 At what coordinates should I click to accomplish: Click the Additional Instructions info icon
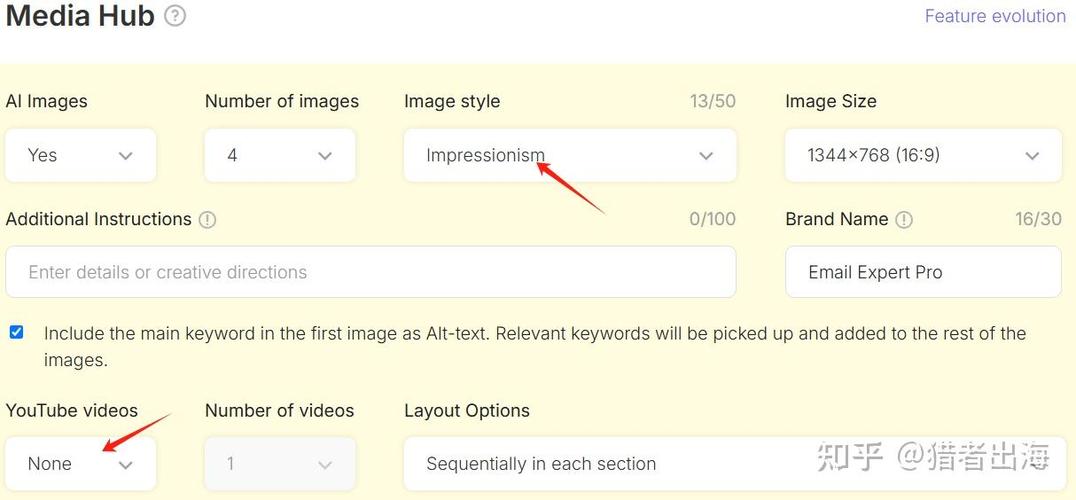tap(207, 220)
